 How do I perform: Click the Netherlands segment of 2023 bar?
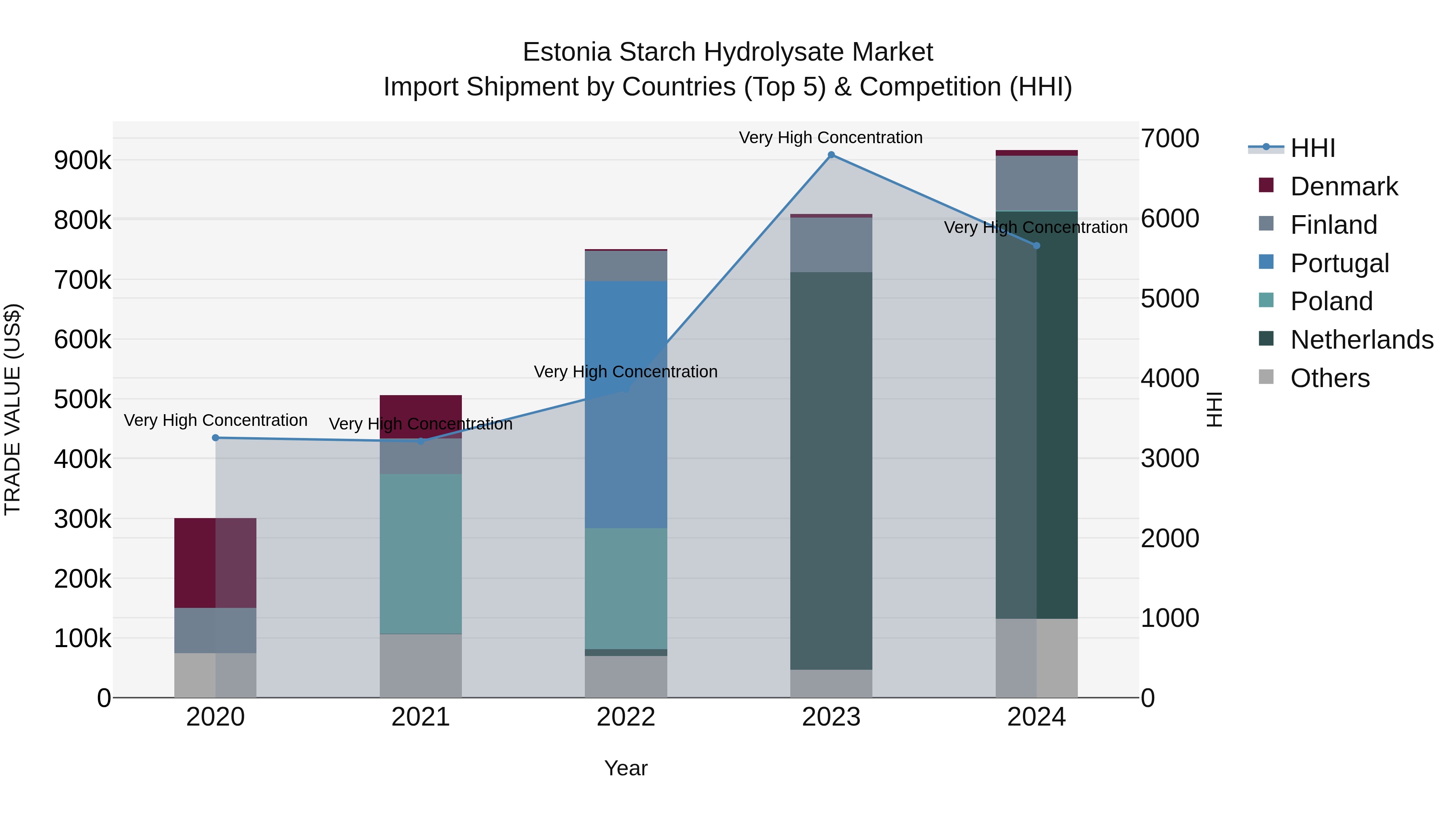point(831,471)
